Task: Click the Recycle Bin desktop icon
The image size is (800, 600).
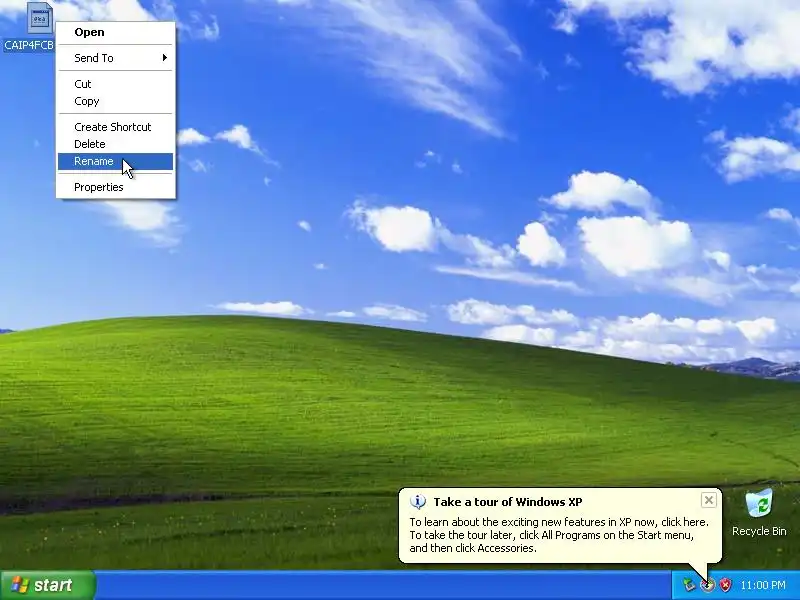Action: click(759, 505)
